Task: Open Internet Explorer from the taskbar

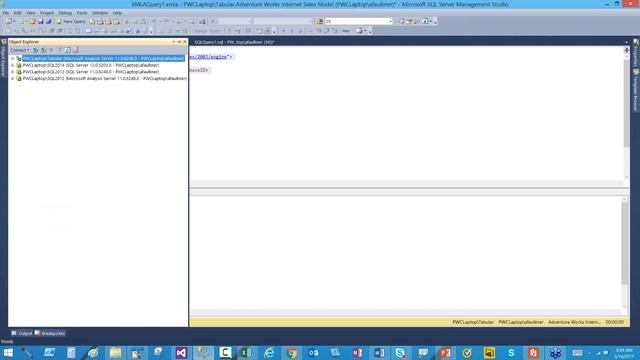Action: pyautogui.click(x=269, y=353)
